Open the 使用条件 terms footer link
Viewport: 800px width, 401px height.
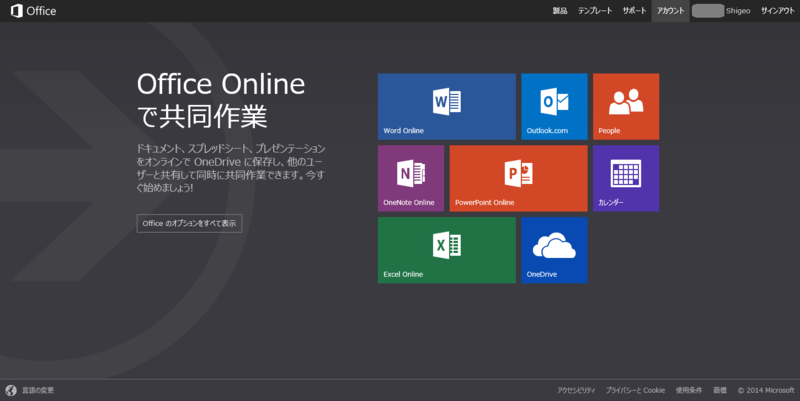(x=689, y=390)
